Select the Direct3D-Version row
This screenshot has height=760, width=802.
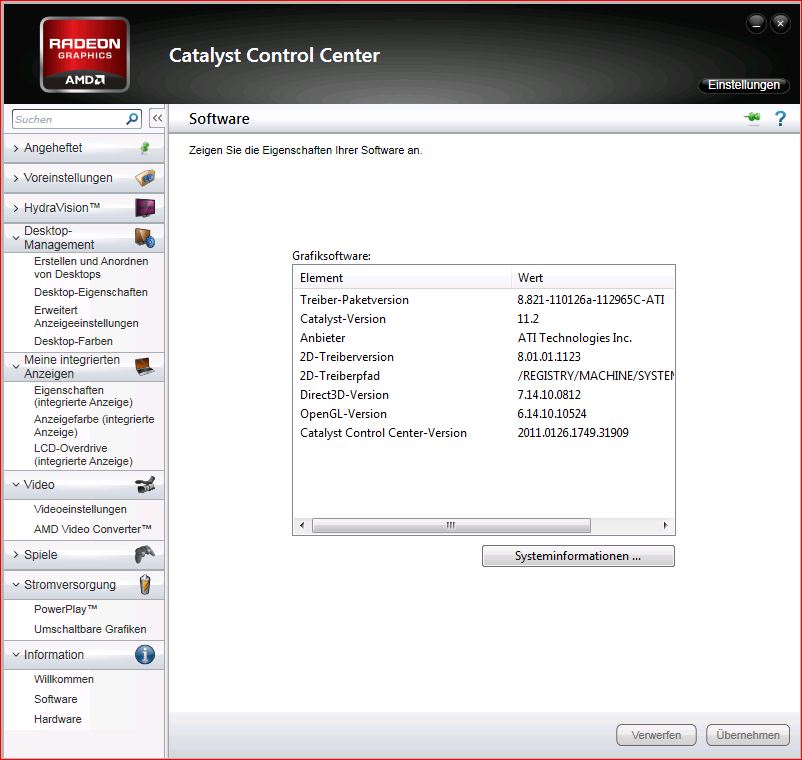pos(484,394)
